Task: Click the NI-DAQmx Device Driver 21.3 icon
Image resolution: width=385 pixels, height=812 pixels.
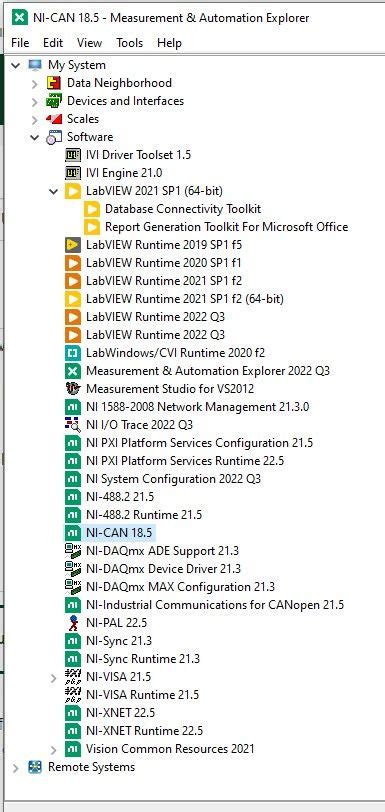Action: coord(73,569)
